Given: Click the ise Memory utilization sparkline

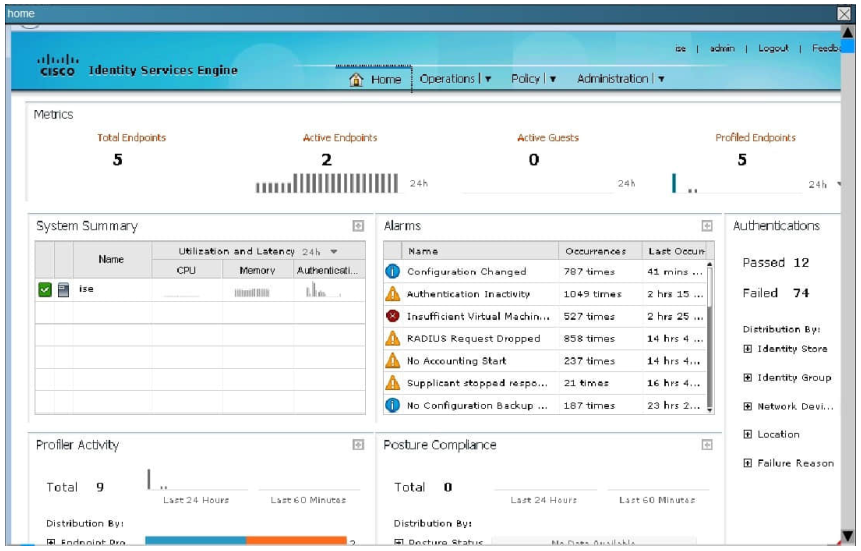Looking at the screenshot, I should click(x=251, y=293).
